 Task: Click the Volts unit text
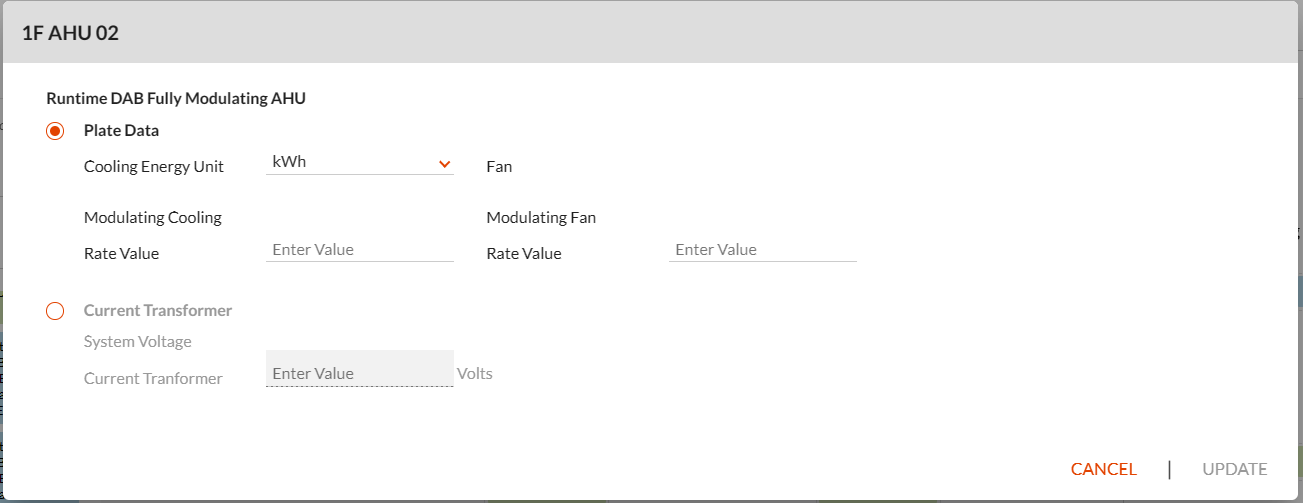click(475, 373)
